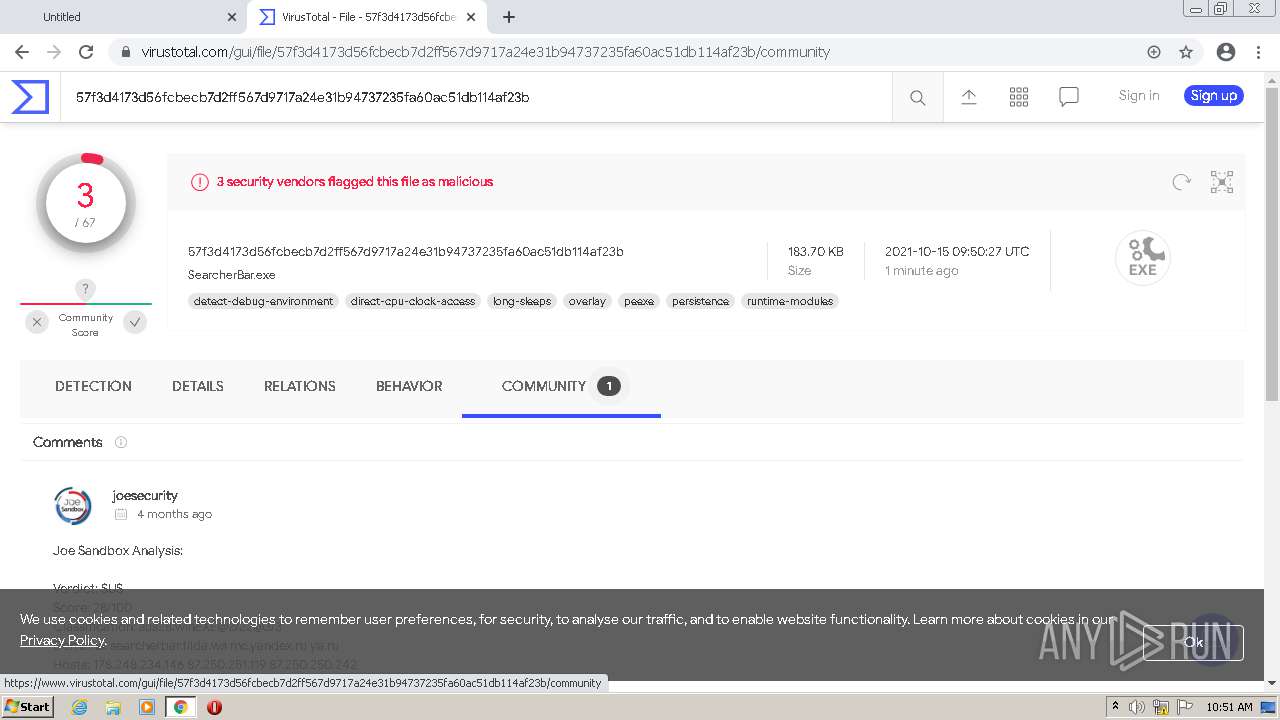
Task: Click the long-sleeps tag
Action: click(522, 301)
